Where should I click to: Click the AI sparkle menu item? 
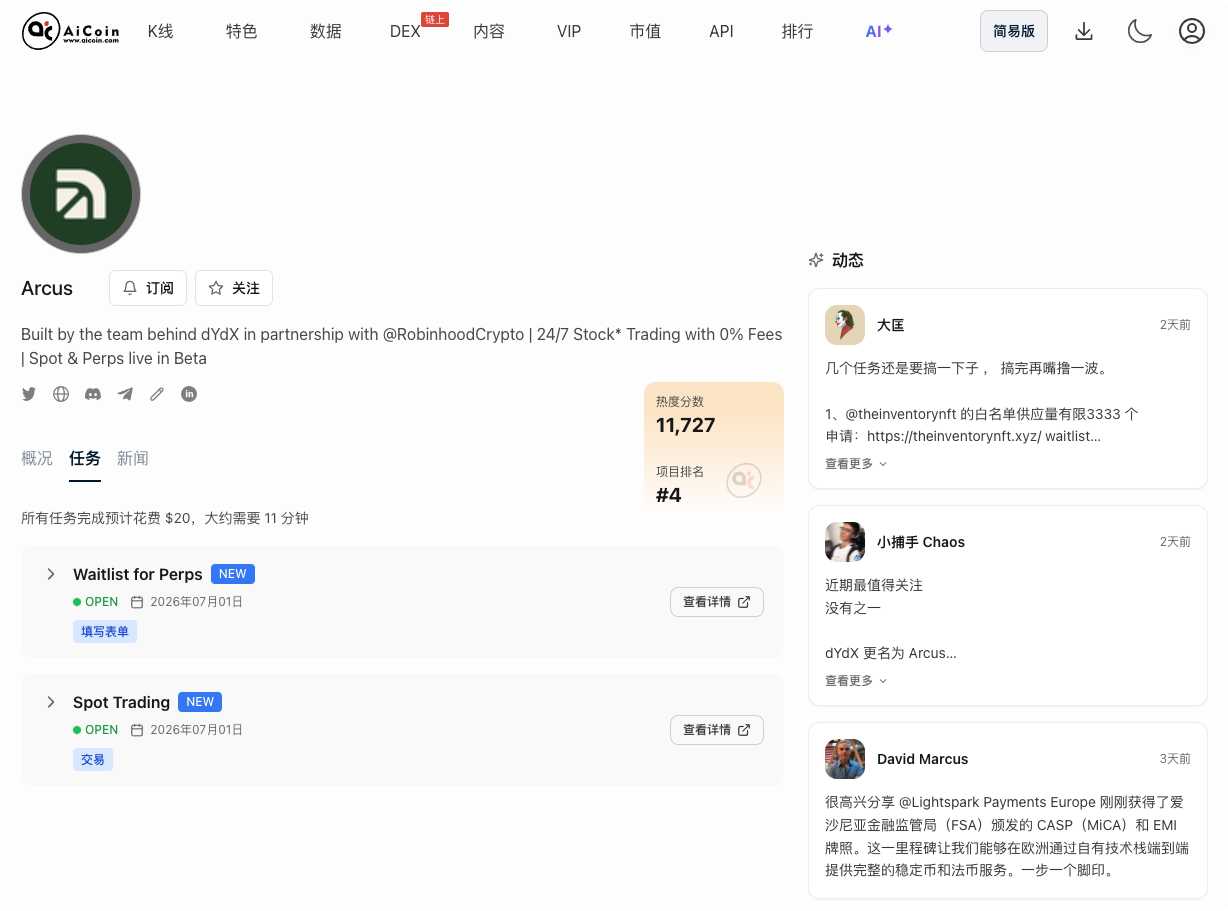(879, 32)
